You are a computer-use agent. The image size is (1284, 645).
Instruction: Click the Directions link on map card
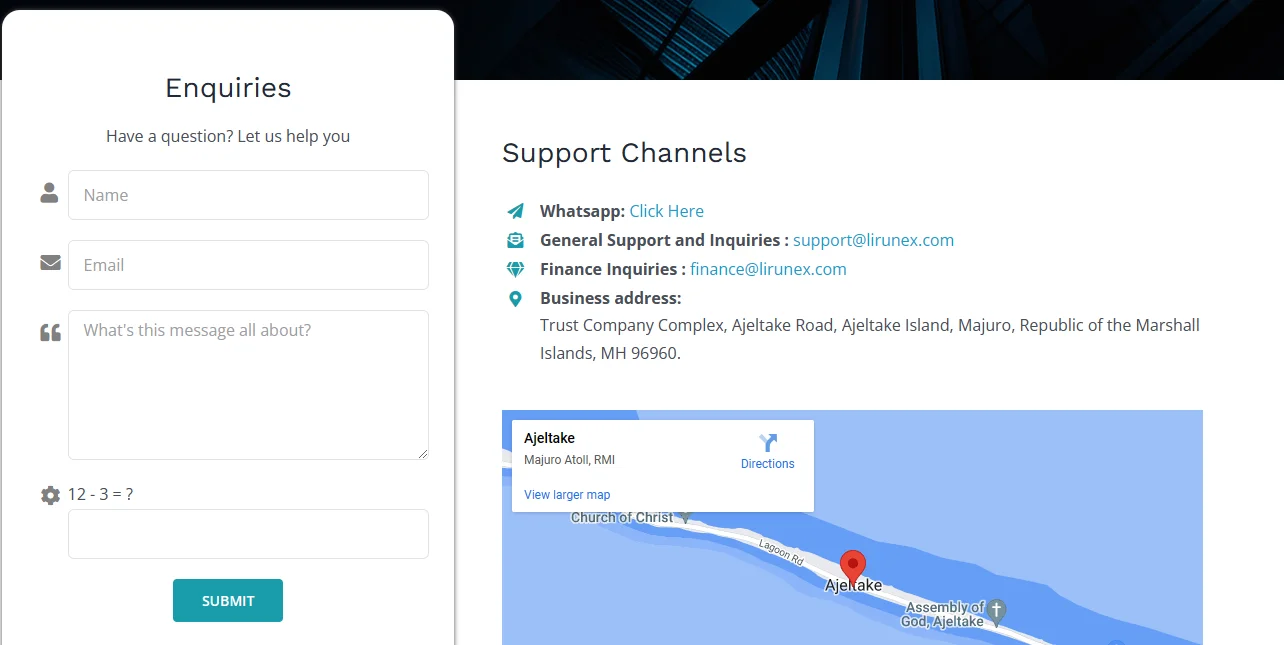(x=768, y=464)
